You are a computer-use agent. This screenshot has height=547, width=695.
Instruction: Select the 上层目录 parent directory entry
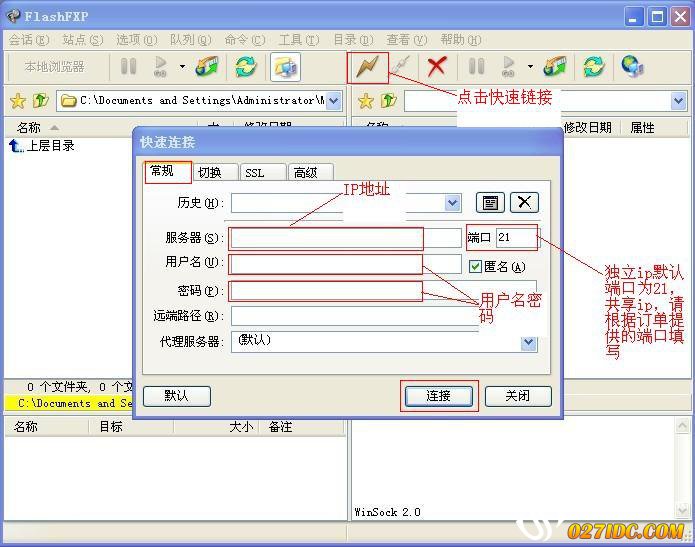pyautogui.click(x=42, y=146)
